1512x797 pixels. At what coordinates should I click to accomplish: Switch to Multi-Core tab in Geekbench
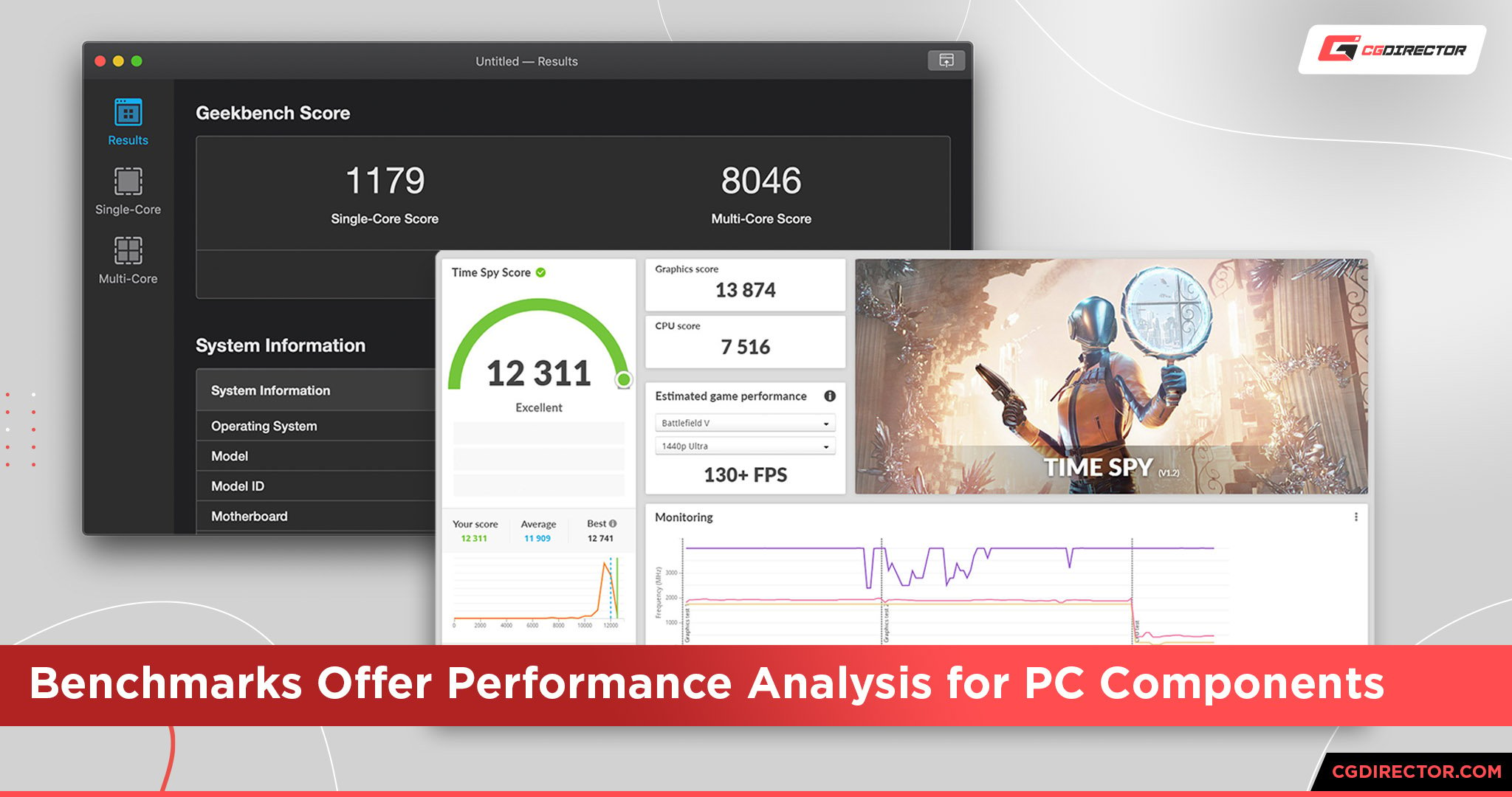tap(129, 263)
